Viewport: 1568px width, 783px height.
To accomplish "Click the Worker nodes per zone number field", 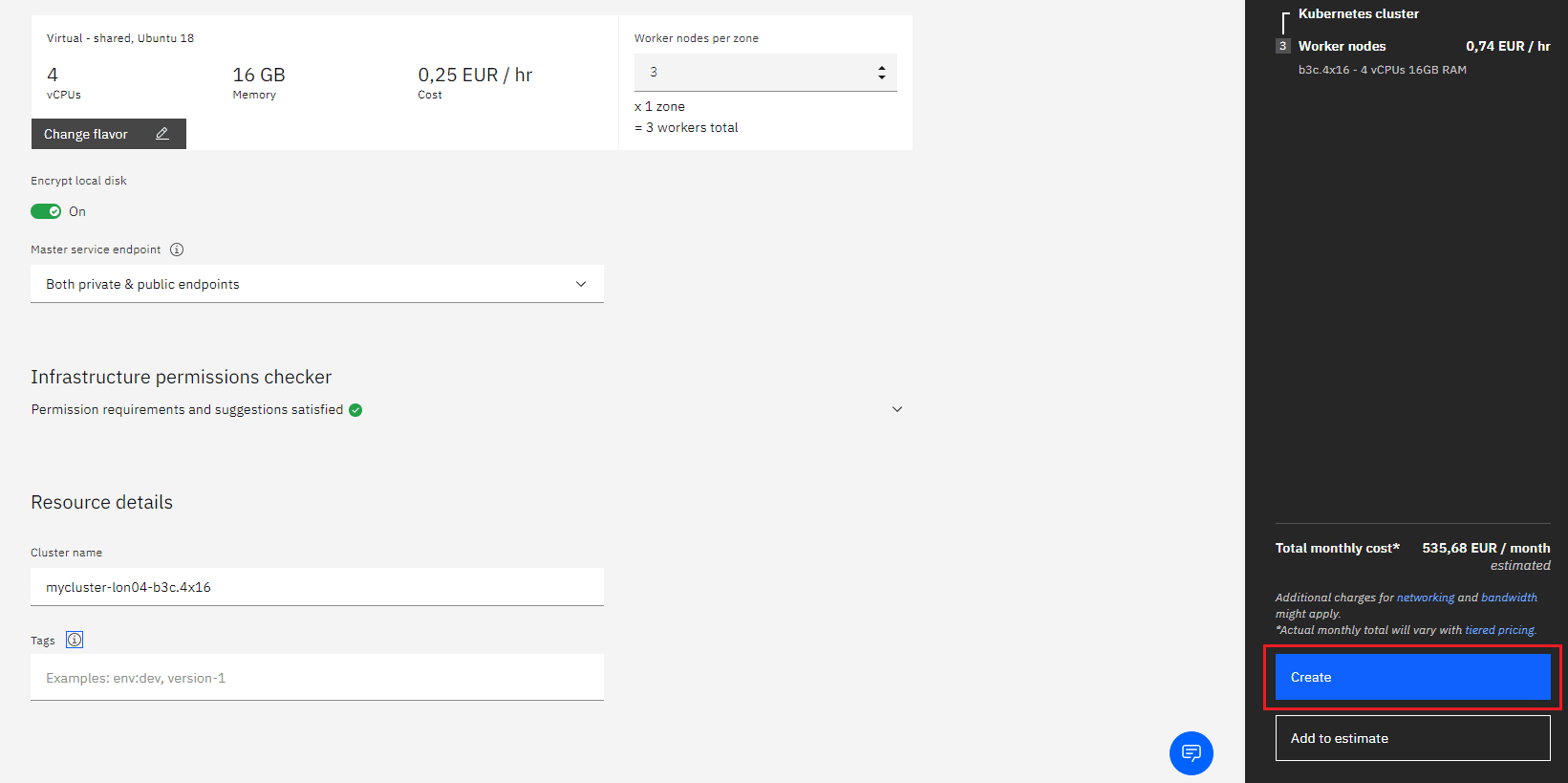I will click(x=755, y=73).
